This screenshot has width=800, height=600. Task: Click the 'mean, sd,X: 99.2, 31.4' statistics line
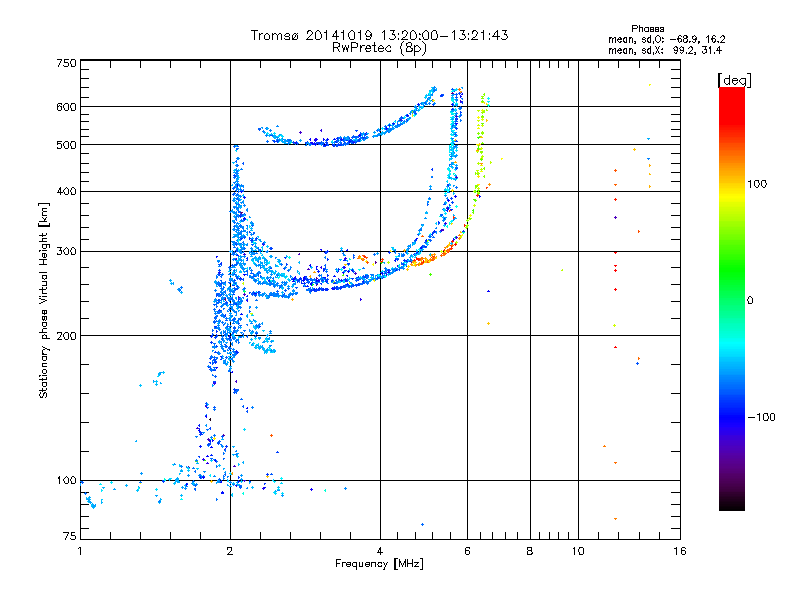pos(665,50)
